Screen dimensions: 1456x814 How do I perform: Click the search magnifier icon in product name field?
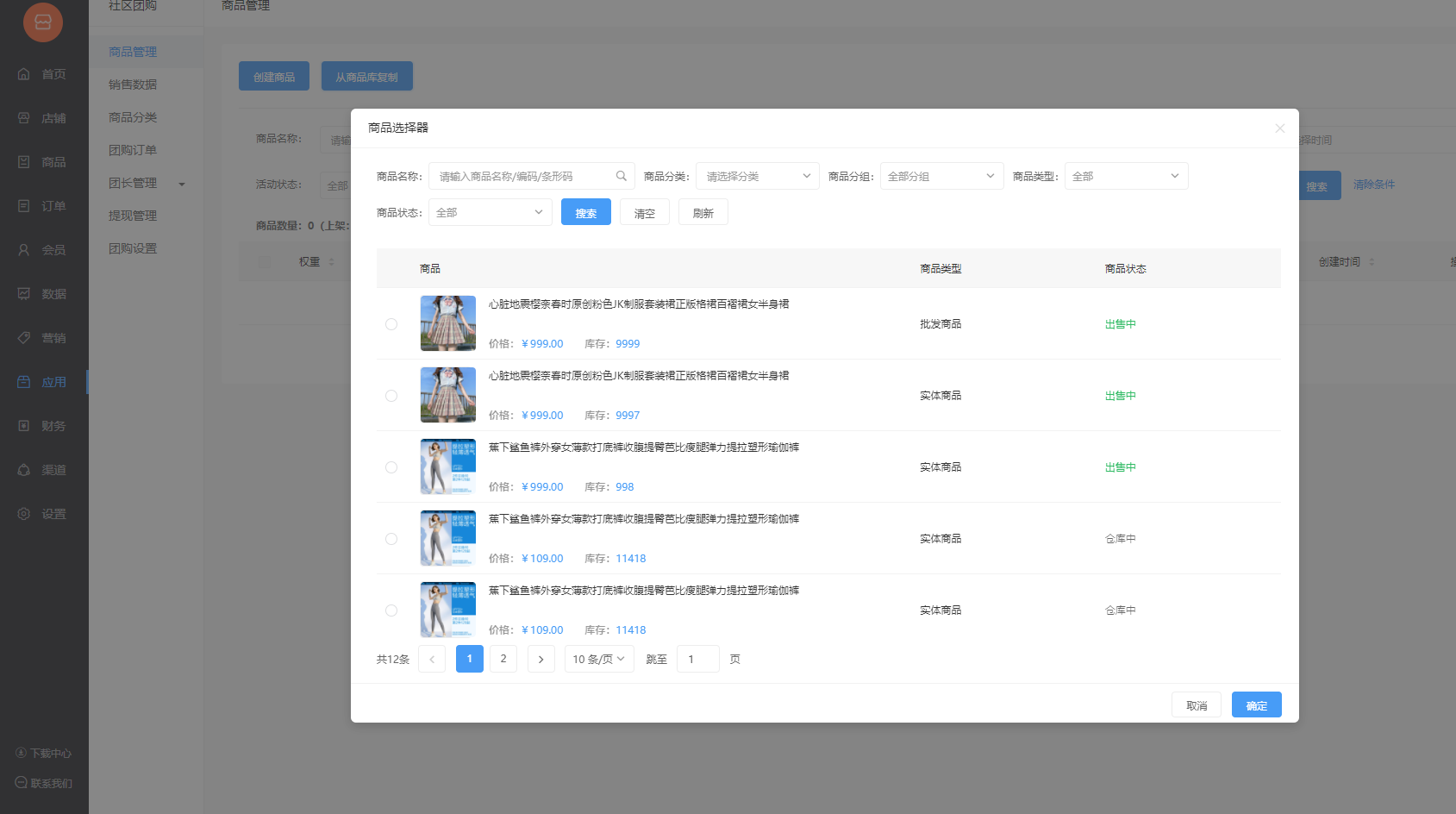[x=621, y=176]
